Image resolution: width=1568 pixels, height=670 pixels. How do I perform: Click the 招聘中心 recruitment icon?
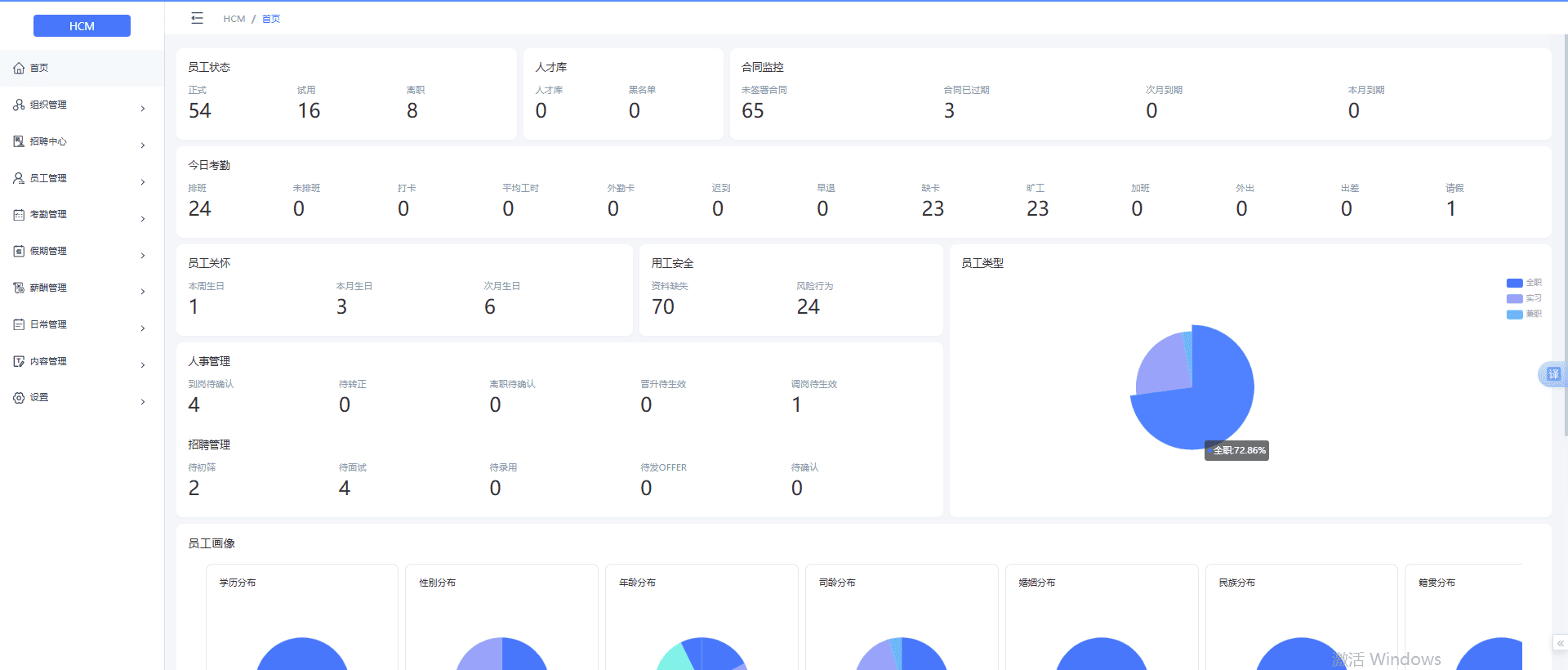coord(19,142)
